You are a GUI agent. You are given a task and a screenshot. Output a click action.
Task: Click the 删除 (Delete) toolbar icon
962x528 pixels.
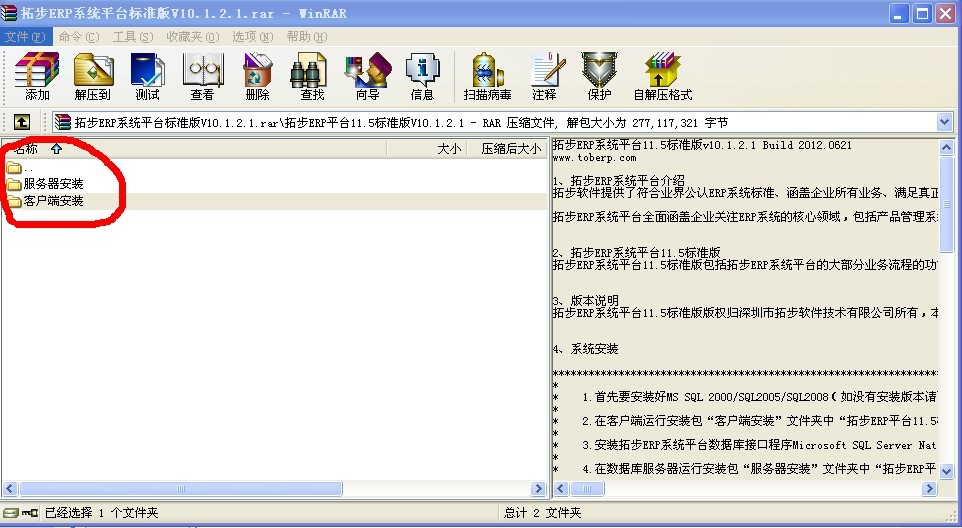pyautogui.click(x=257, y=76)
